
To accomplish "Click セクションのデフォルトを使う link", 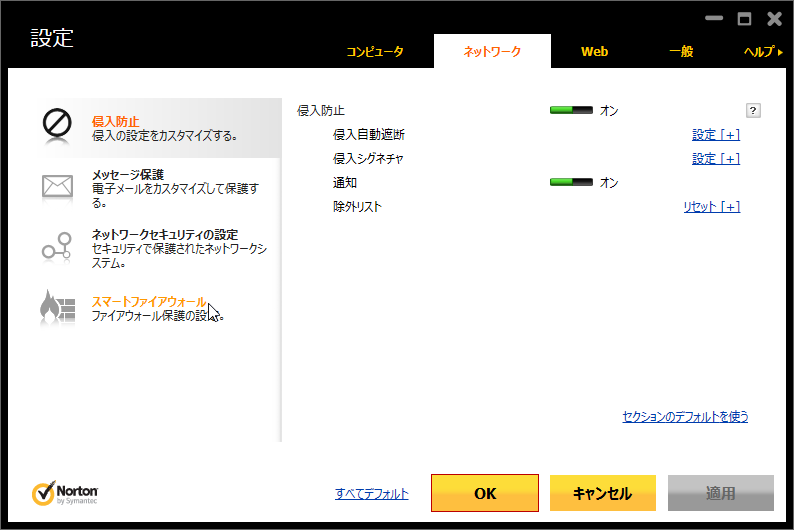I will click(685, 417).
